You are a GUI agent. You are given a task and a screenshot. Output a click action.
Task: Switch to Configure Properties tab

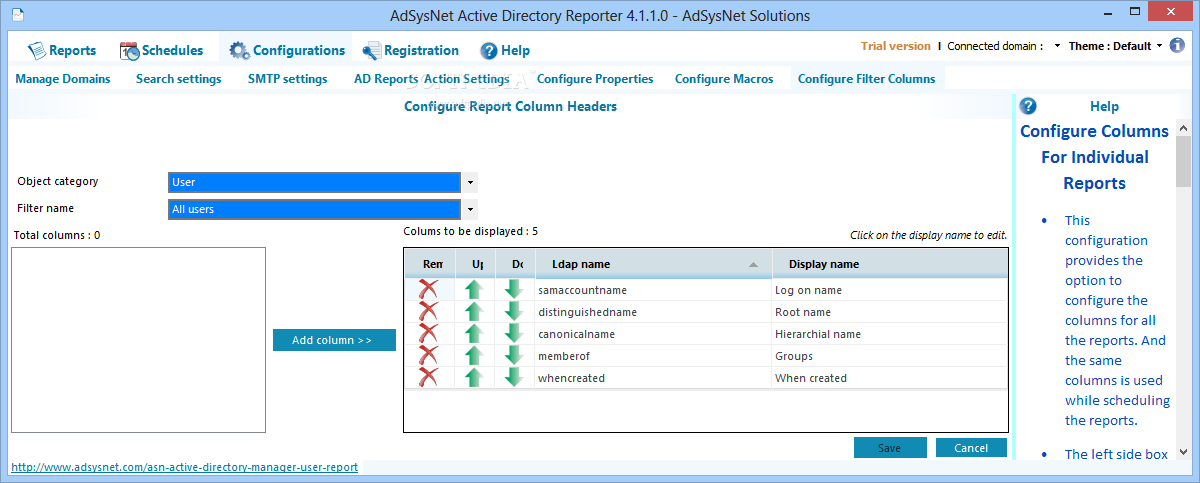[x=595, y=79]
